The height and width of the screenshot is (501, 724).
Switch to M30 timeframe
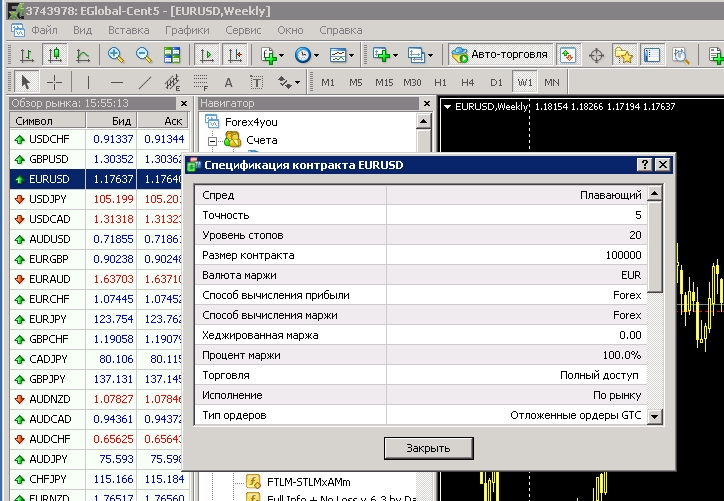tap(412, 83)
